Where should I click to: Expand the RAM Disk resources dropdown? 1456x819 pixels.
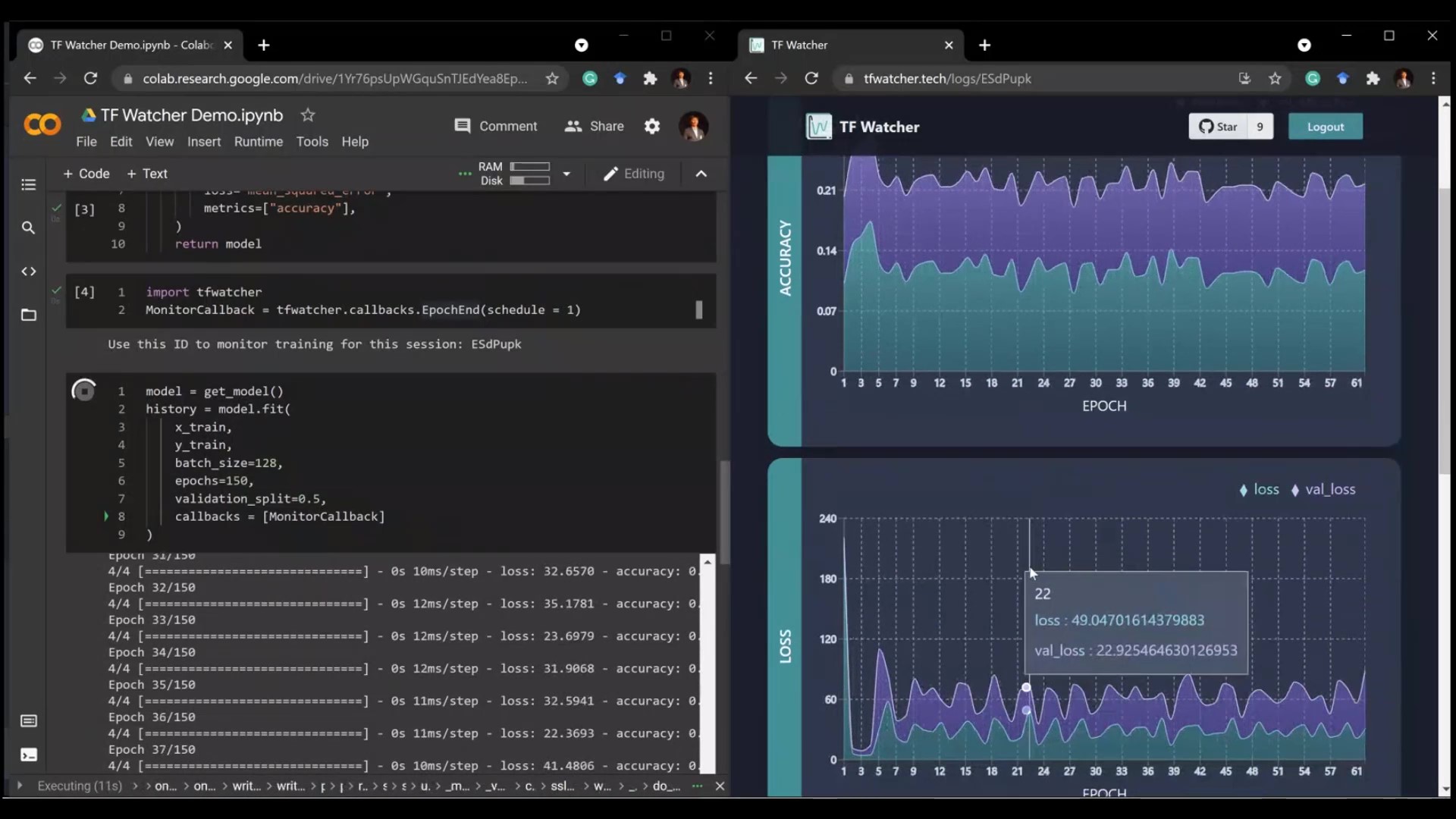pos(566,174)
